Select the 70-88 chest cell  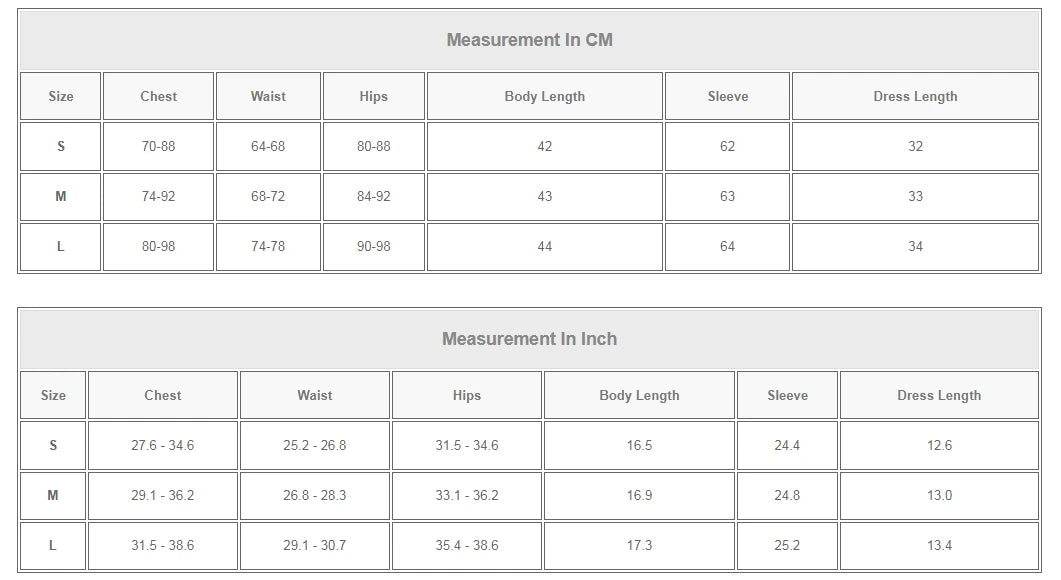pos(158,146)
